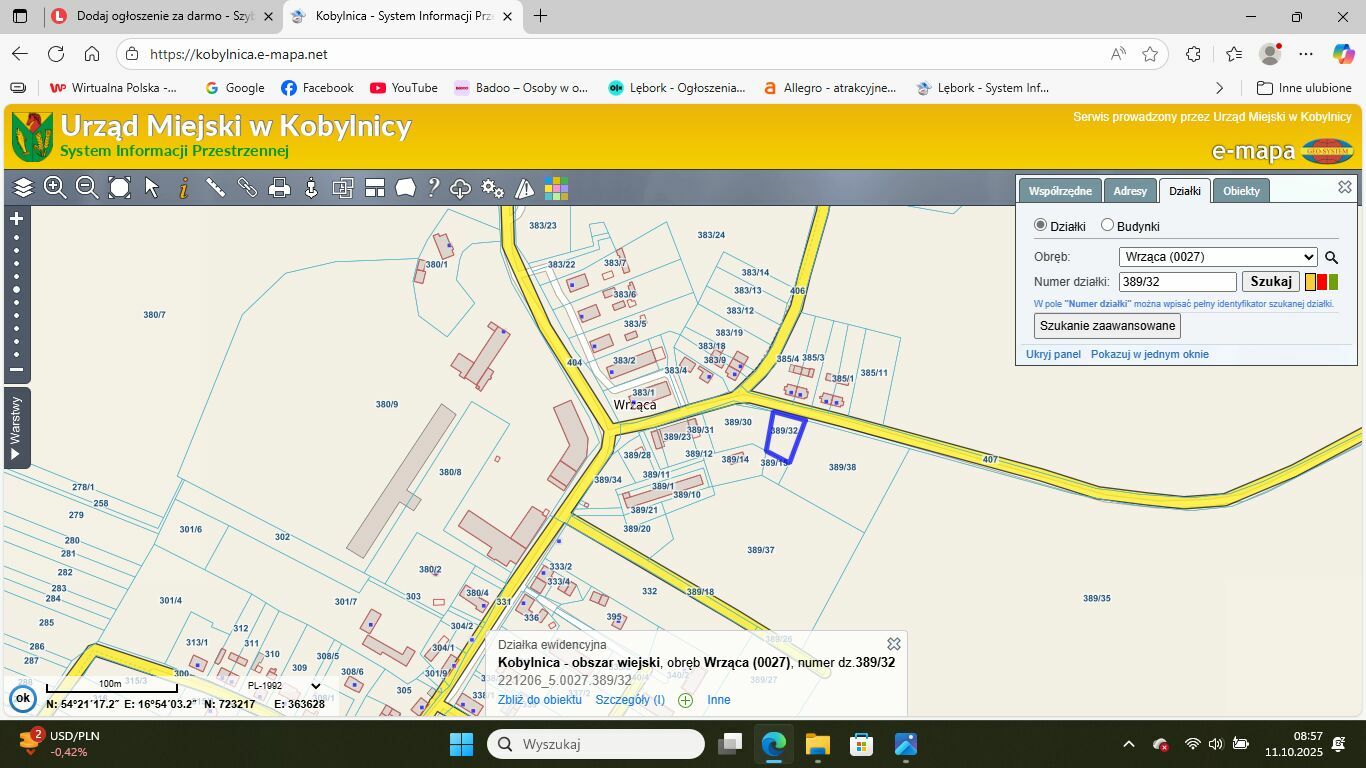Open the PL-1992 coordinate system dropdown
Screen dimensions: 1366x768
coord(284,686)
